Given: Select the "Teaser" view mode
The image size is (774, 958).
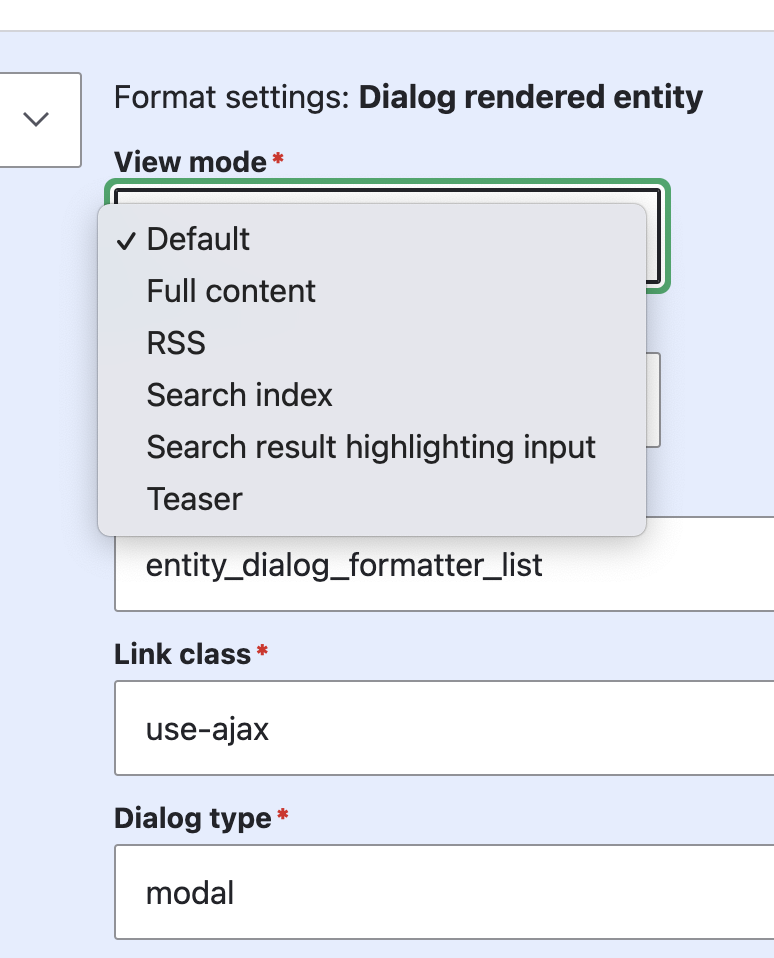Looking at the screenshot, I should pos(193,498).
